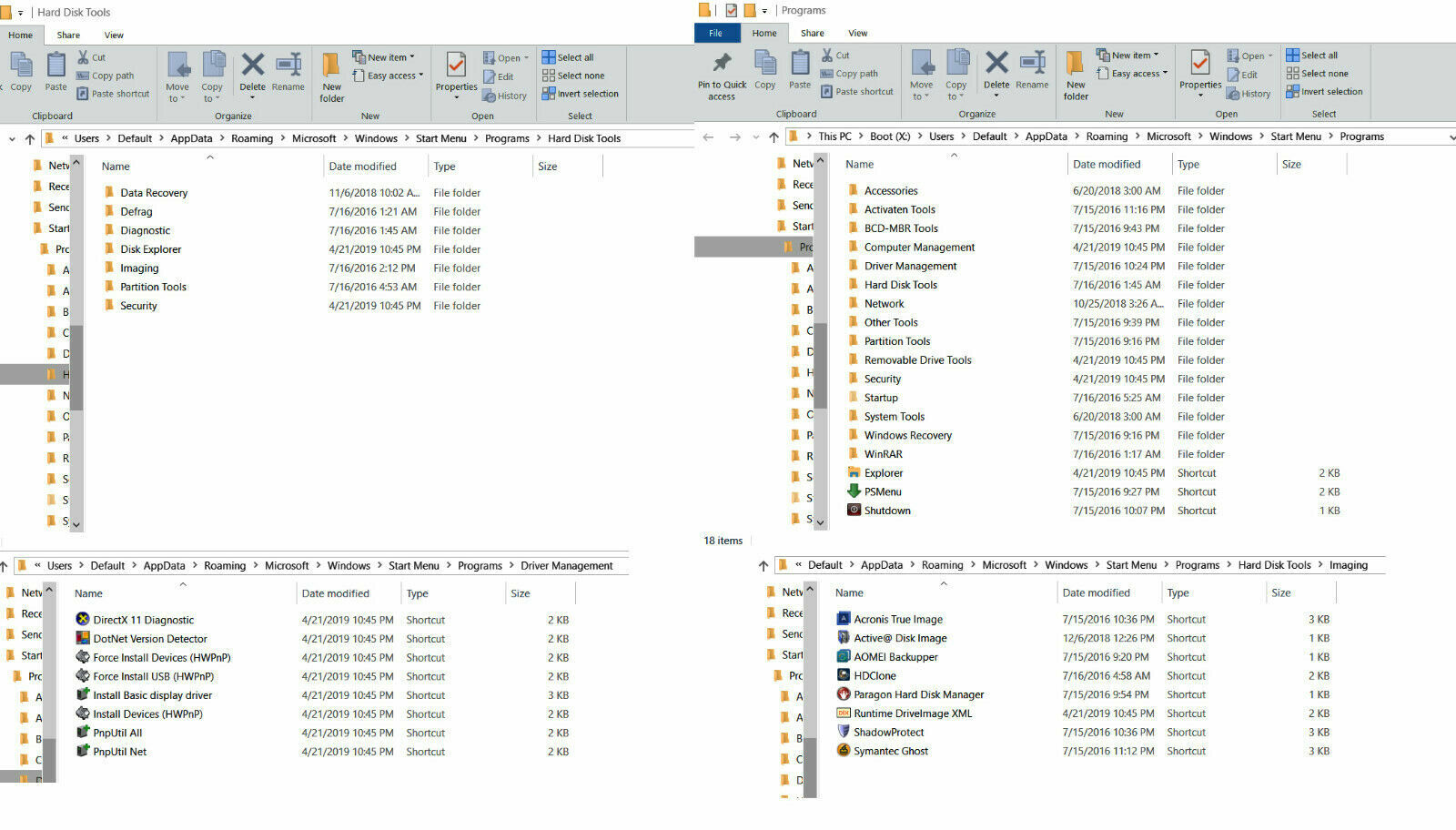This screenshot has height=830, width=1456.
Task: Switch to the Share tab in the Programs window
Action: point(813,33)
